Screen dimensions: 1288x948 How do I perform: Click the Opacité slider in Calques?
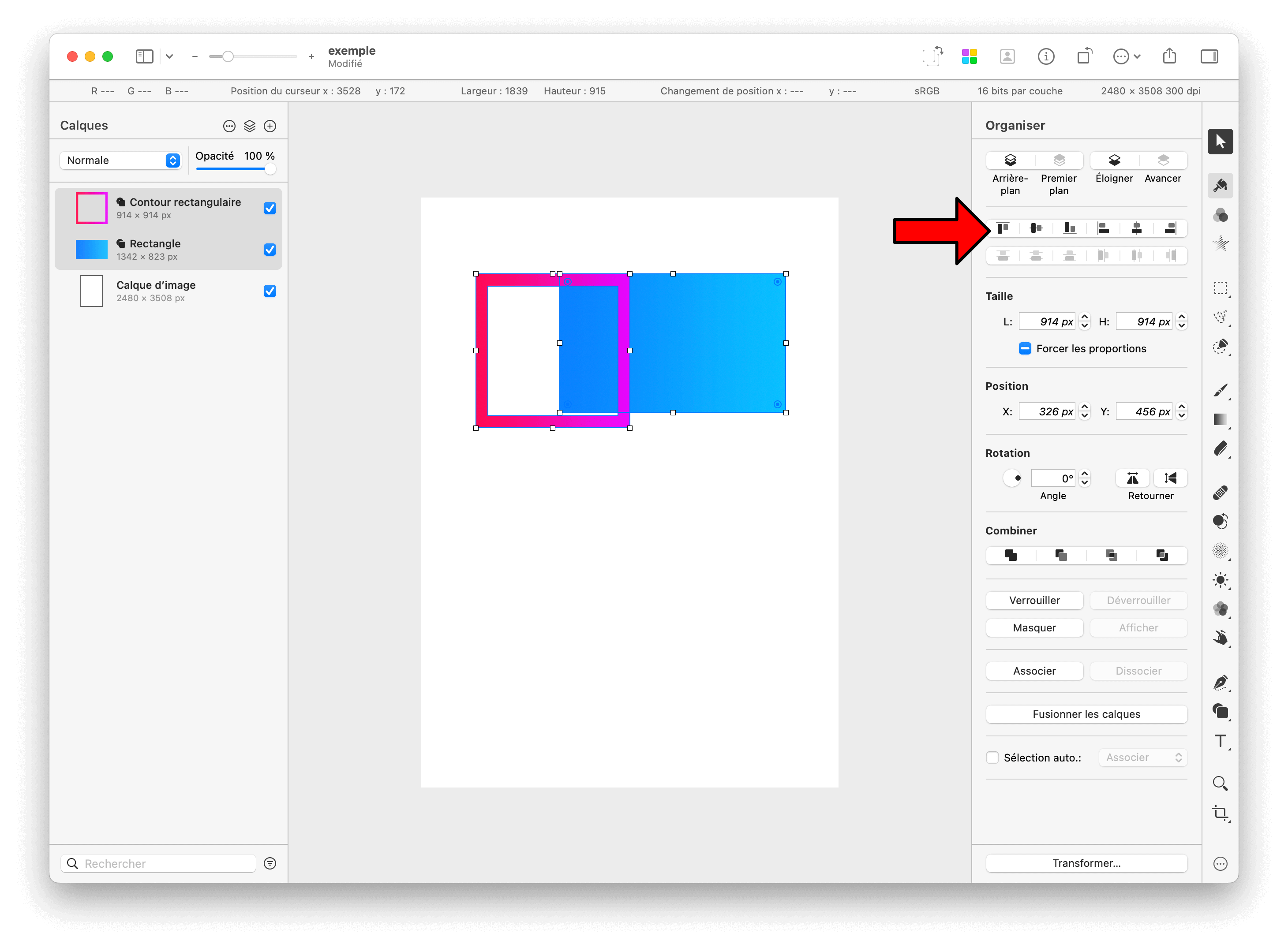click(x=236, y=169)
